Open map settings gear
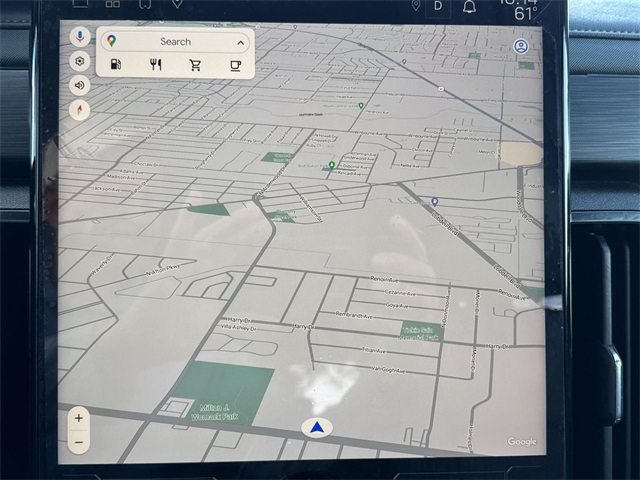 (80, 61)
